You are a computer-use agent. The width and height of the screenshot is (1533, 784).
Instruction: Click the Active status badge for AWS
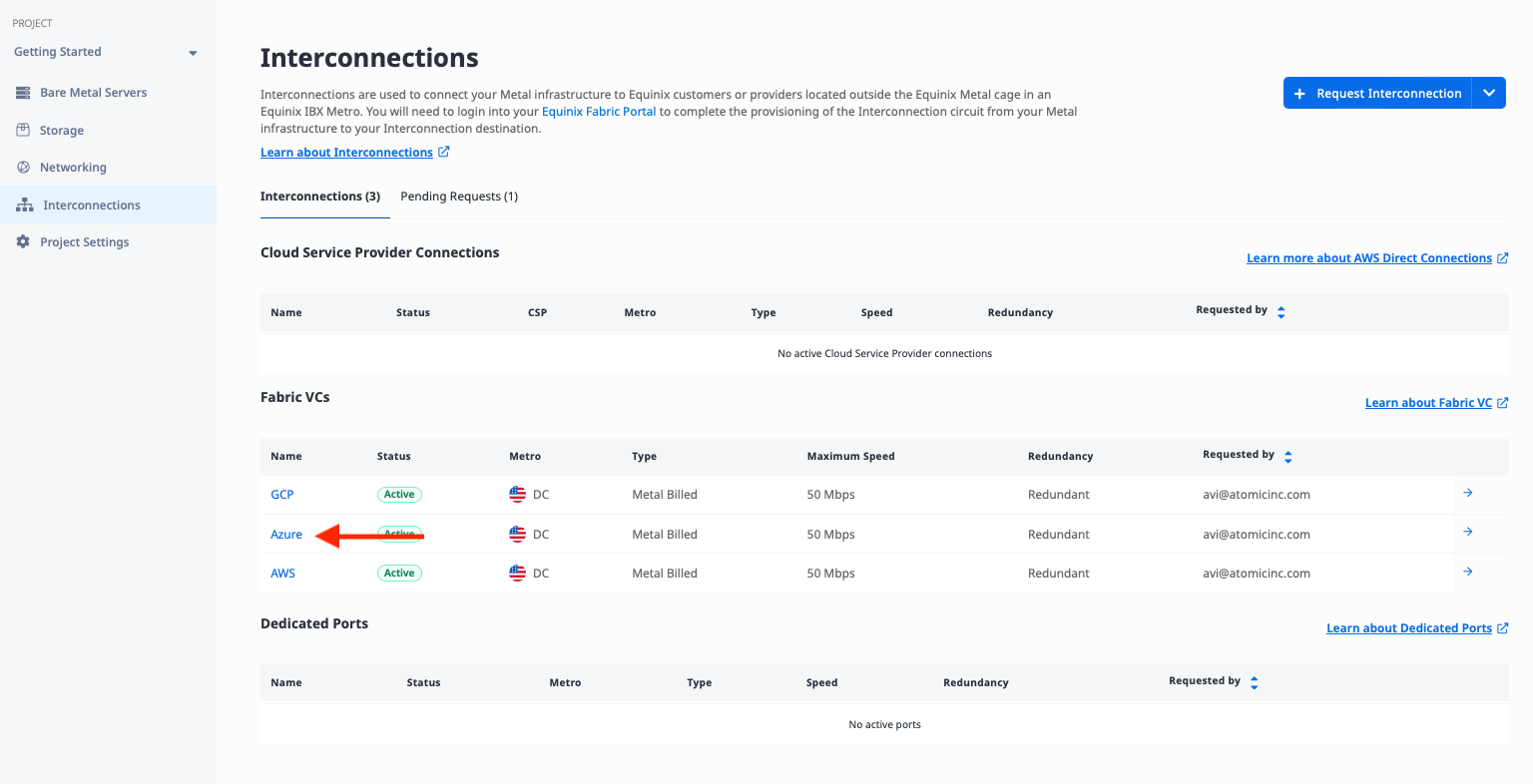tap(399, 574)
